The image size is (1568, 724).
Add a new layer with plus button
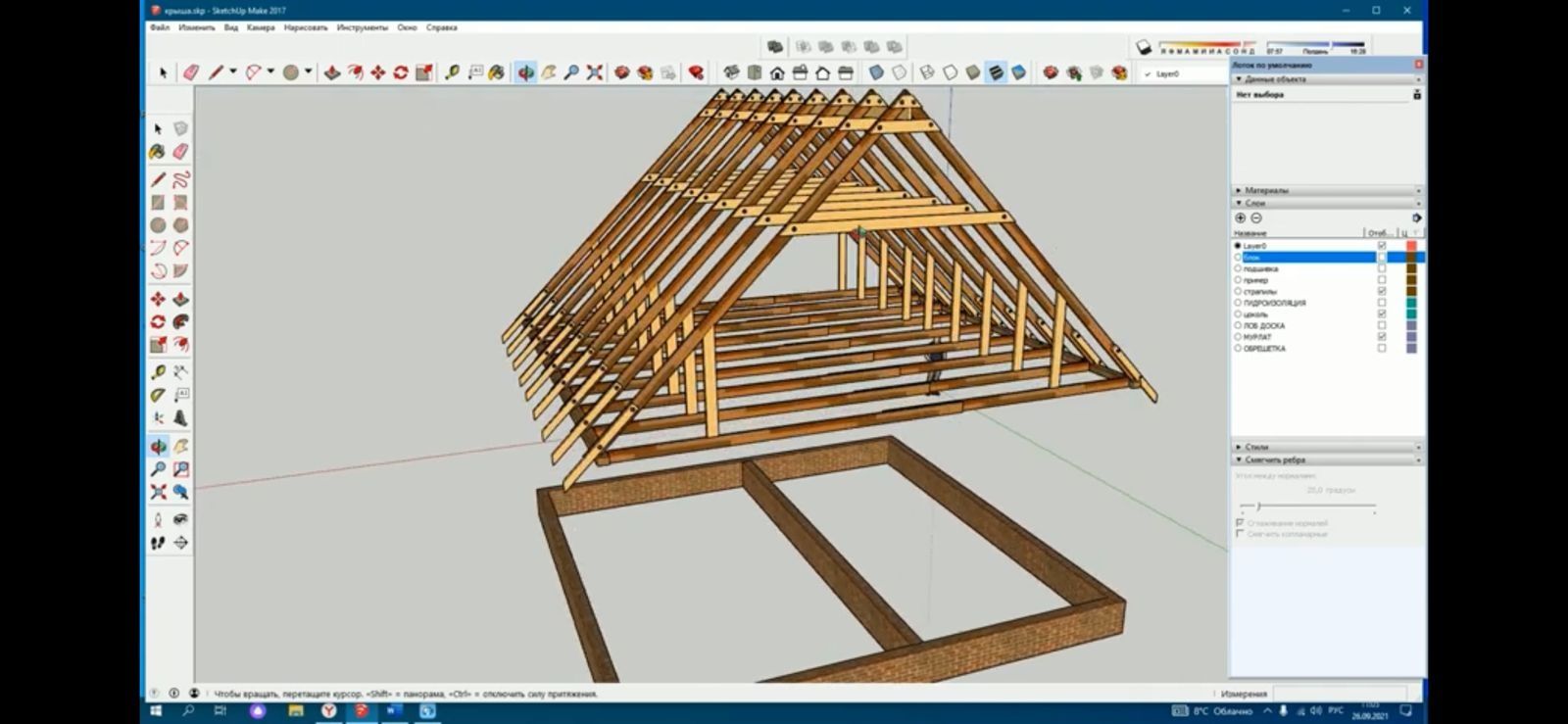tap(1241, 217)
